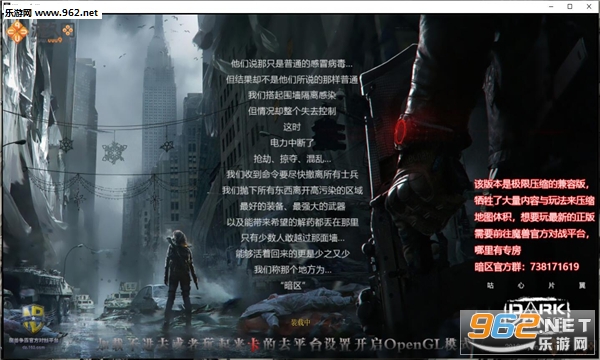600x360 pixels.
Task: Click the line '但结果却不是他们所说的那样普通'
Action: coord(292,80)
